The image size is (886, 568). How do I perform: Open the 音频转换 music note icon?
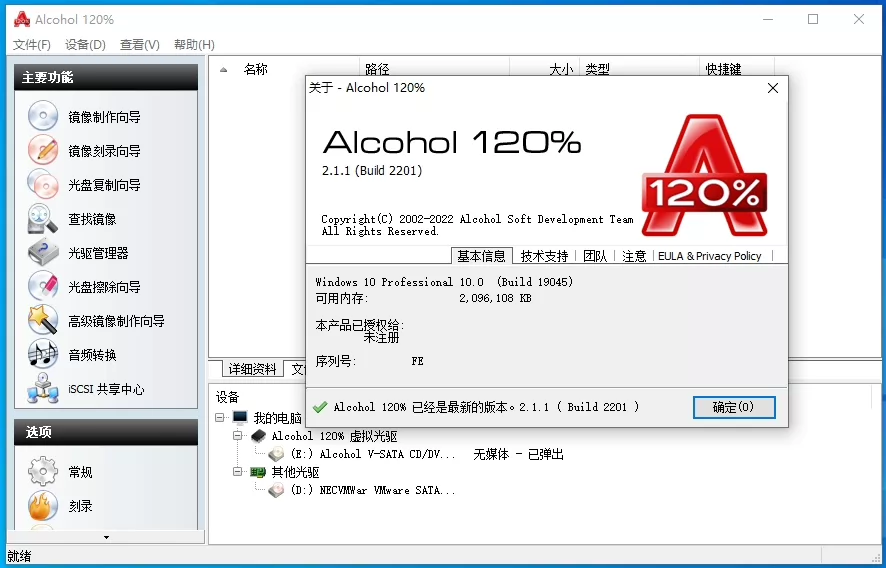tap(42, 354)
